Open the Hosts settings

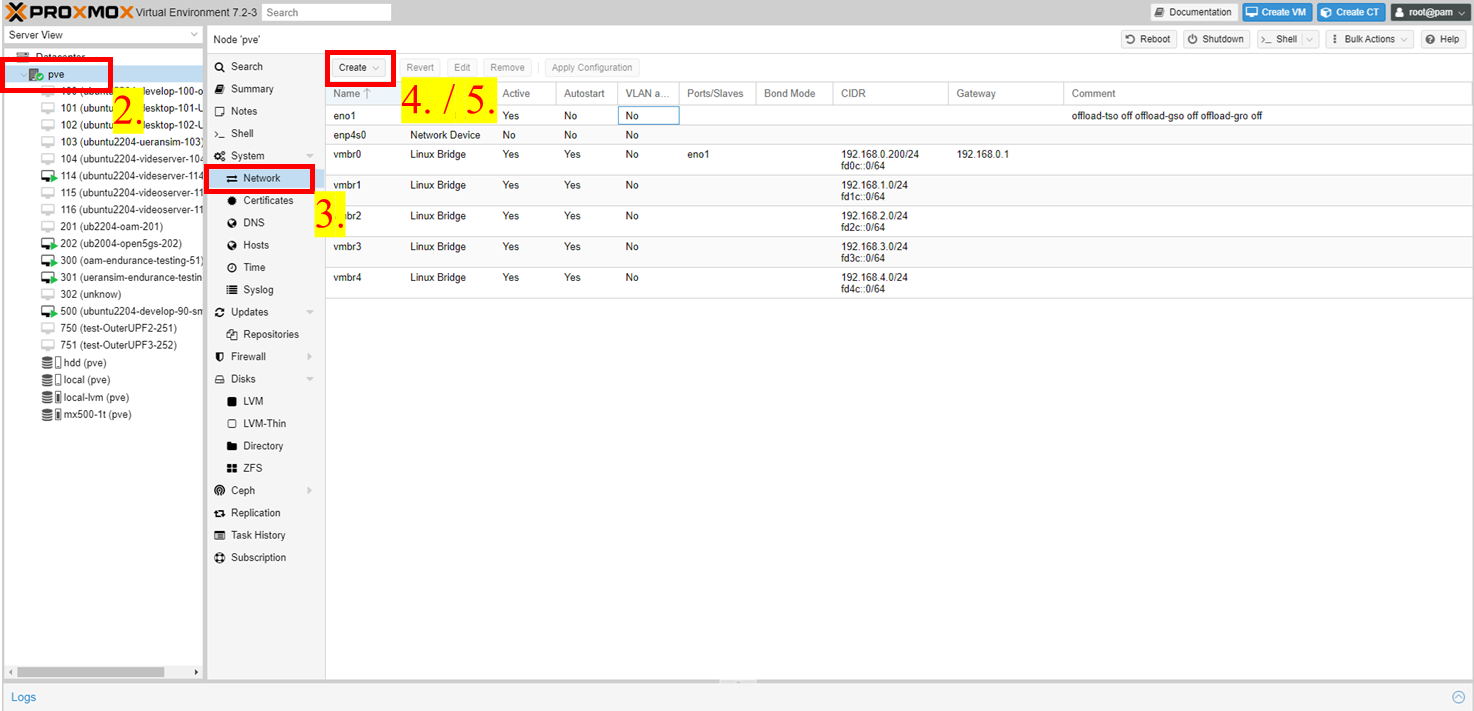(256, 245)
